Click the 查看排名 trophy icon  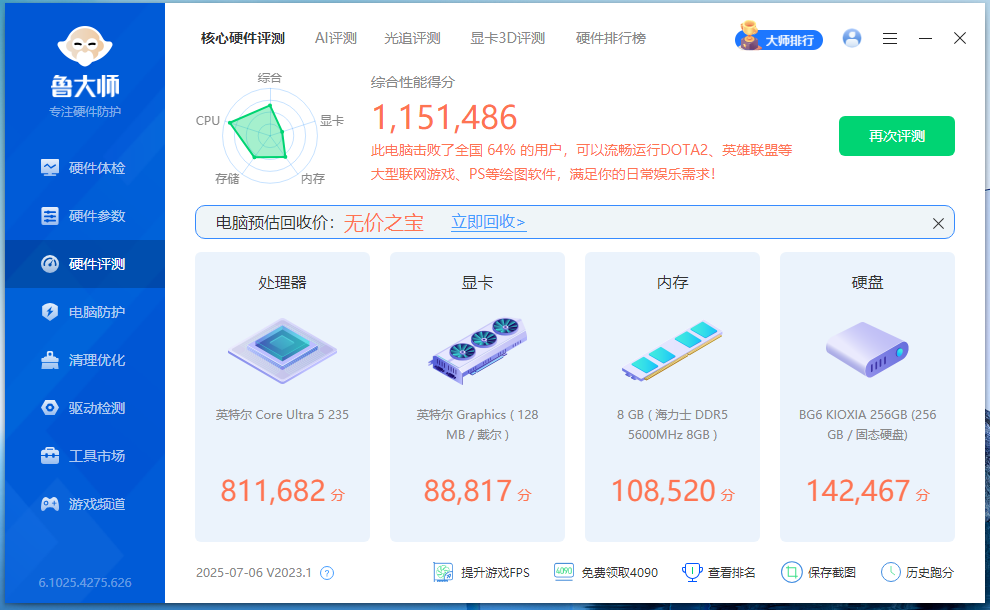[x=692, y=572]
